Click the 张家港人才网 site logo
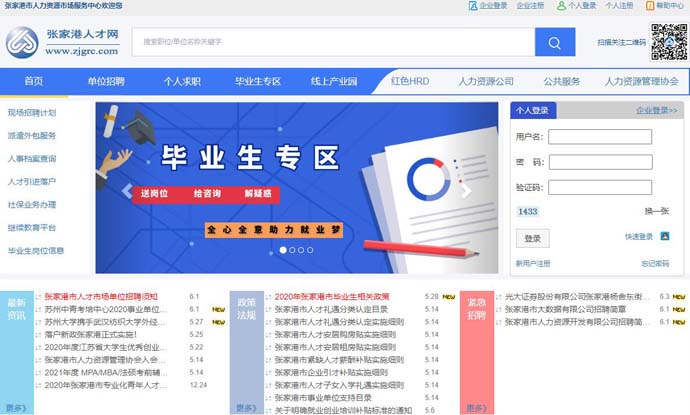 tap(62, 42)
